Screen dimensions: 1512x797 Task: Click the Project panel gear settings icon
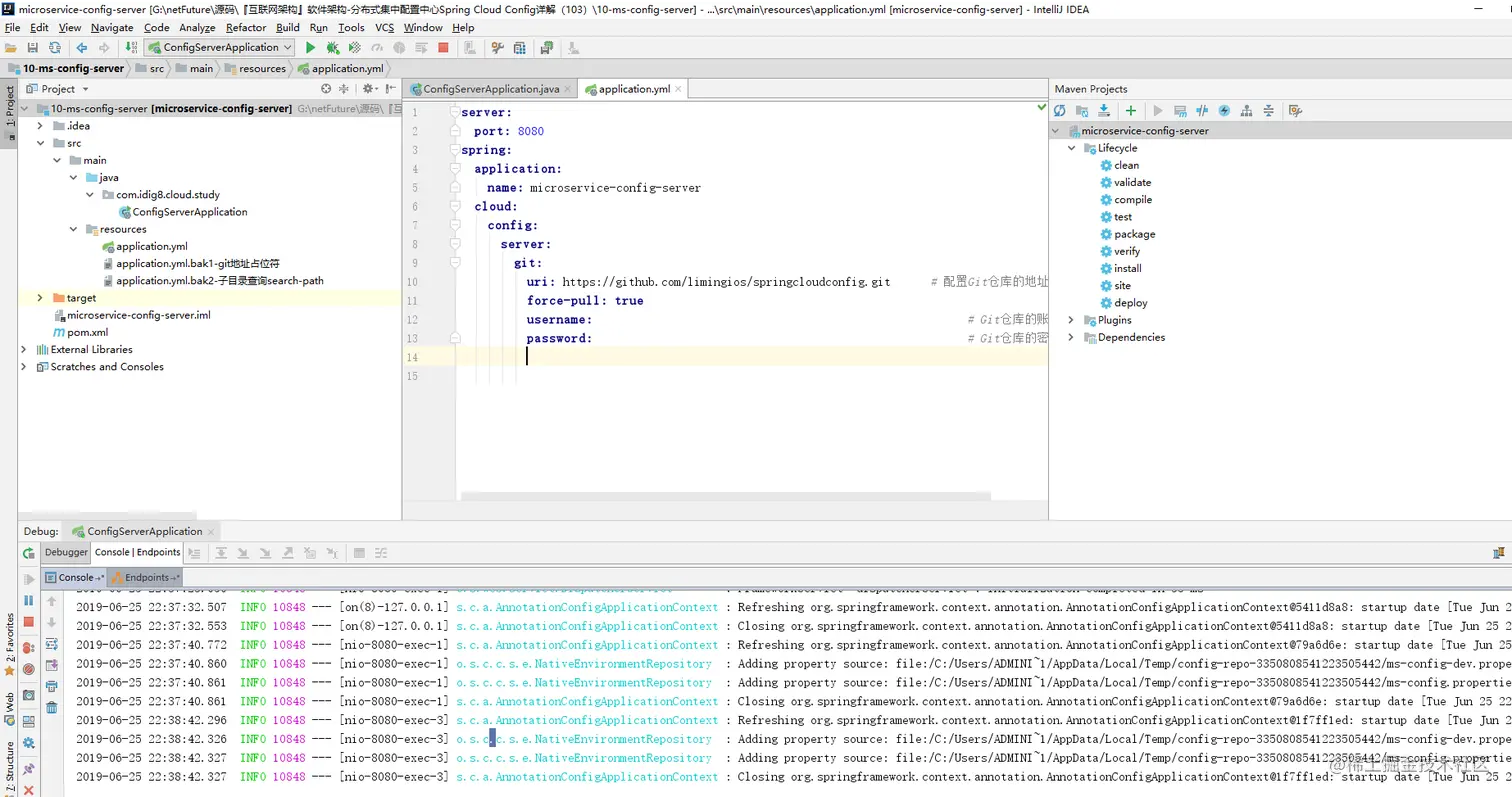pyautogui.click(x=368, y=89)
